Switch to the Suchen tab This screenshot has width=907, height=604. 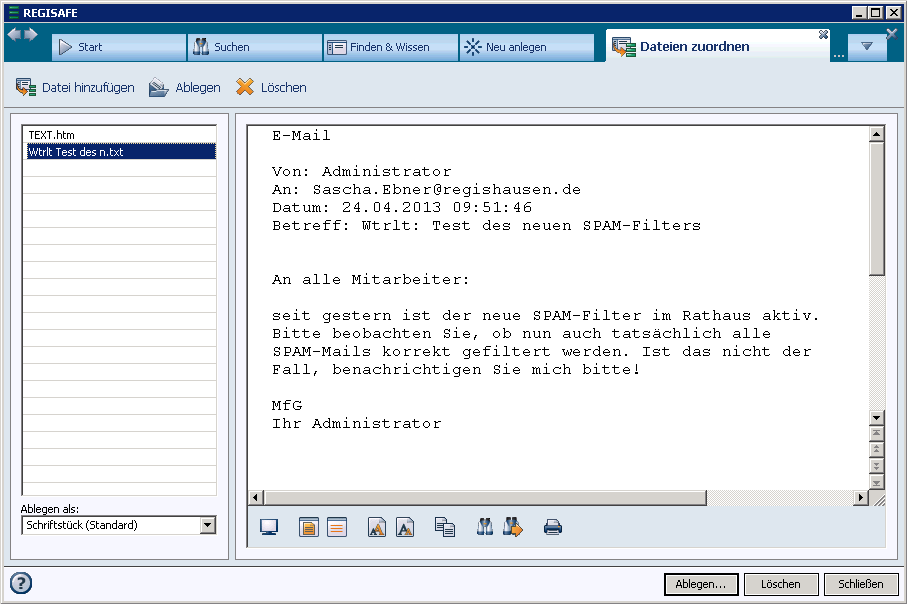pyautogui.click(x=254, y=47)
